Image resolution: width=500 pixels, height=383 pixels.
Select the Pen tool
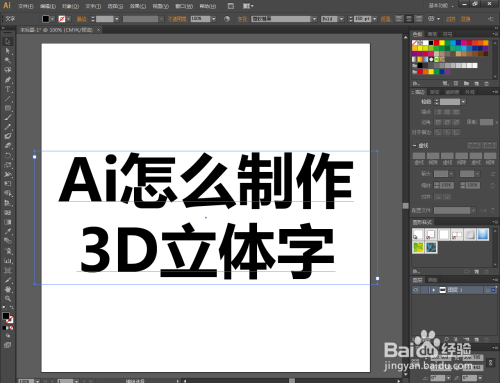(8, 80)
